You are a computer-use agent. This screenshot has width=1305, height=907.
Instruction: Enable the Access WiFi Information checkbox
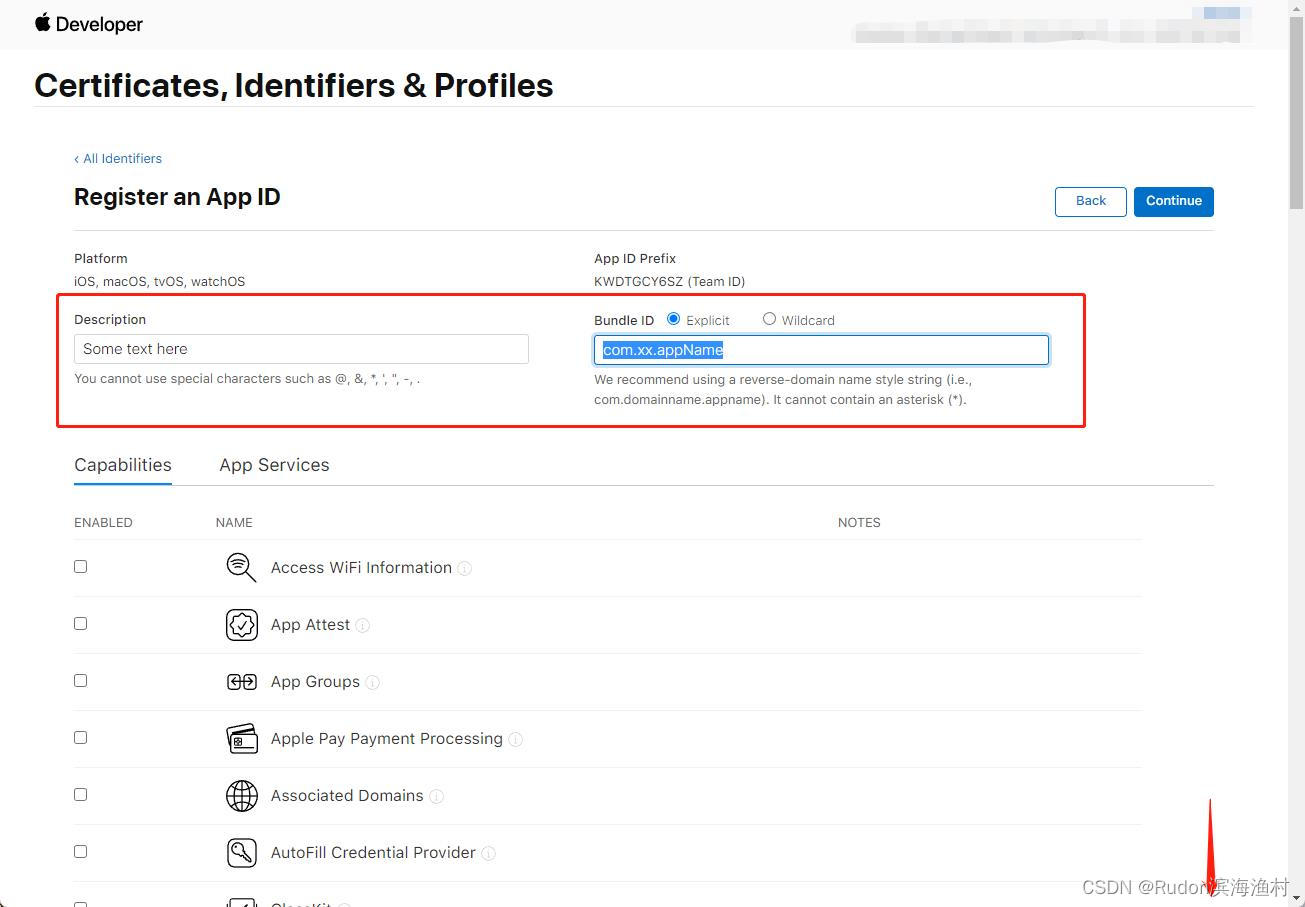[81, 566]
